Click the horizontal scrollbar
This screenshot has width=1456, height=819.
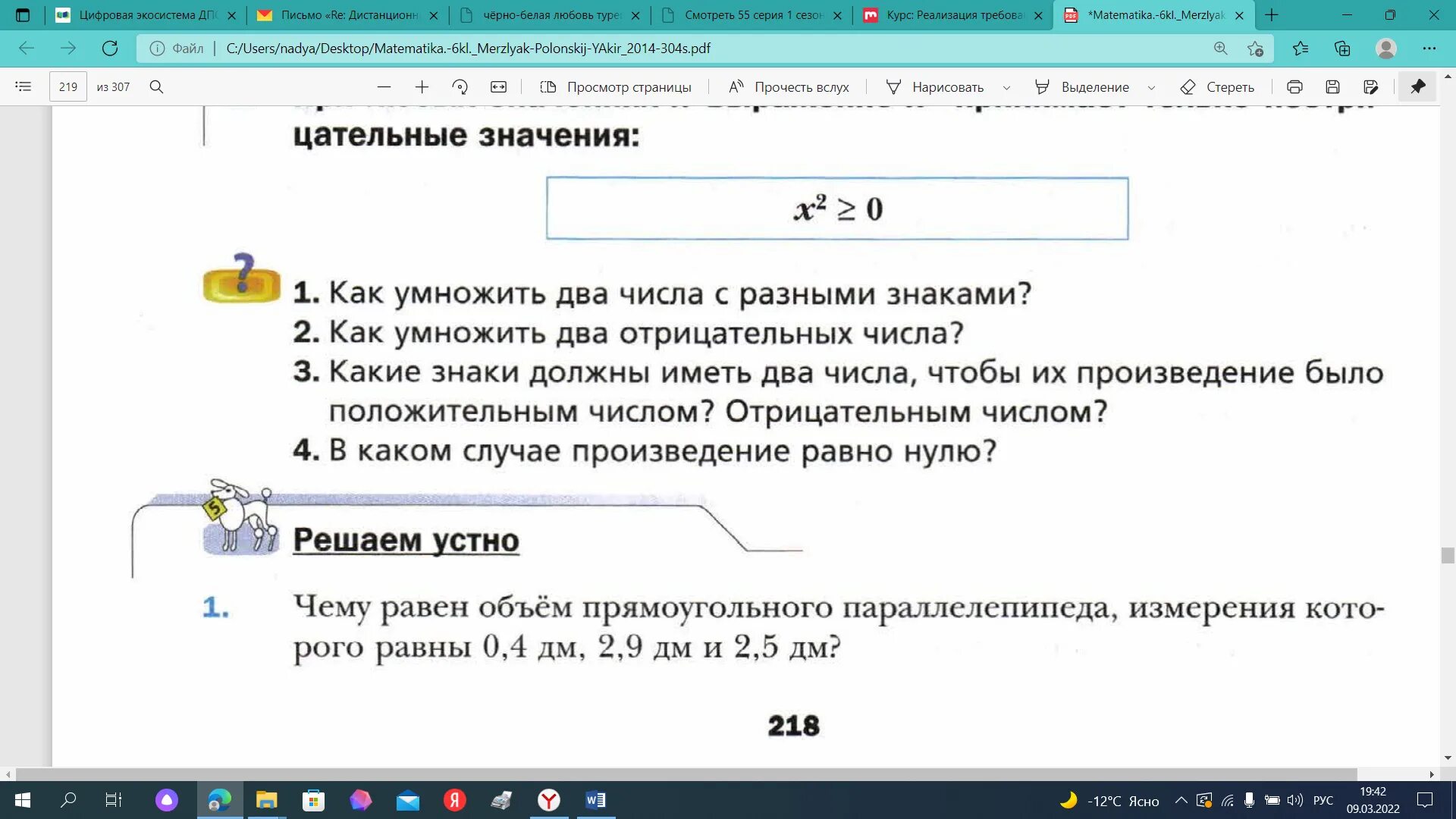point(686,774)
